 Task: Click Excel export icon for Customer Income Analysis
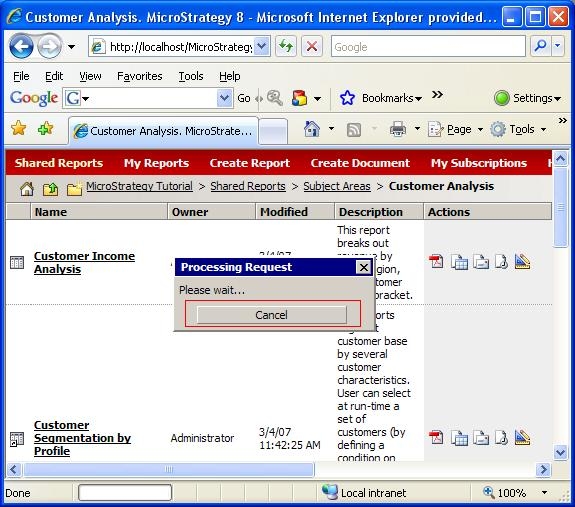pyautogui.click(x=459, y=262)
